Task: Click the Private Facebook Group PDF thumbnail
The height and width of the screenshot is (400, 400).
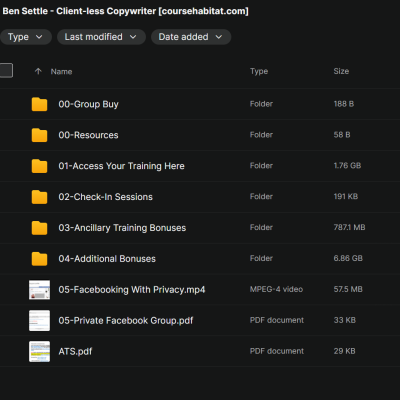Action: [39, 320]
